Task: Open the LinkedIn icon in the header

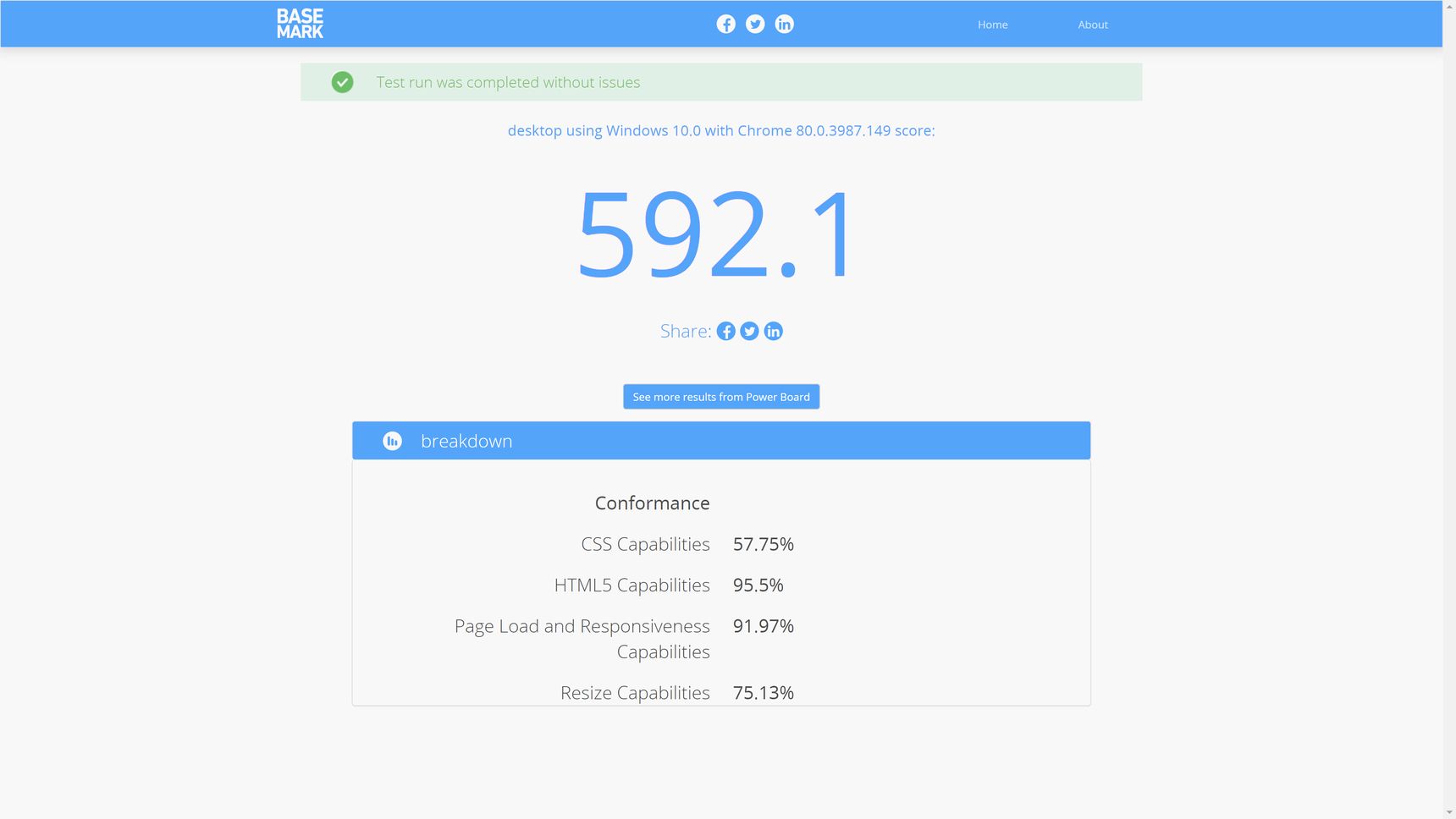Action: pos(785,24)
